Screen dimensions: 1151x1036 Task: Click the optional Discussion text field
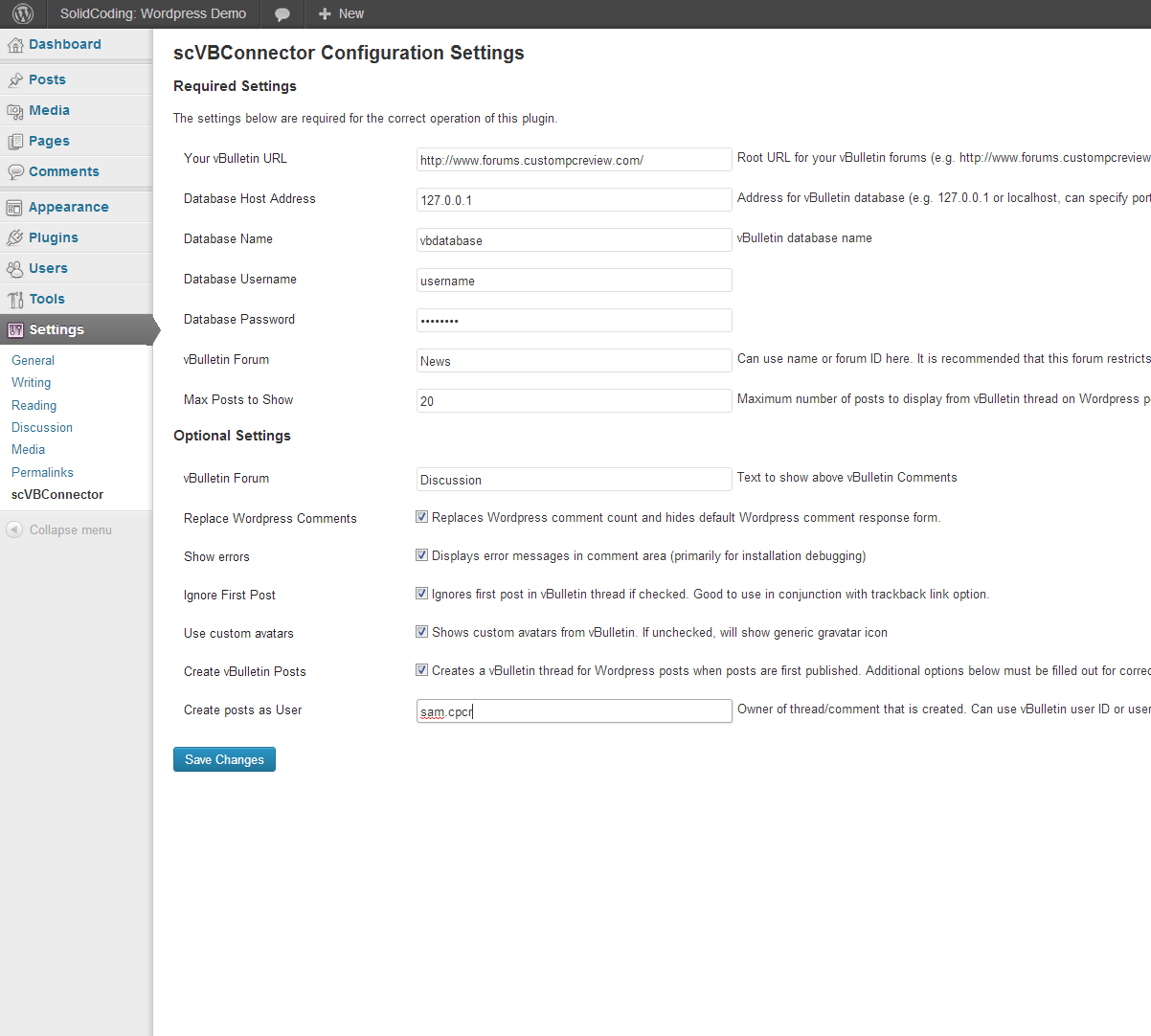[575, 479]
